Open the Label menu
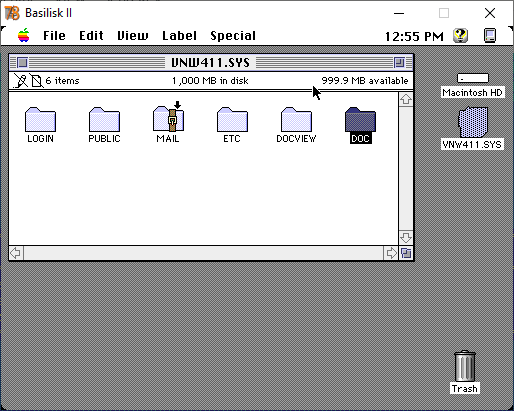Screen dimensions: 514x411 coord(179,36)
